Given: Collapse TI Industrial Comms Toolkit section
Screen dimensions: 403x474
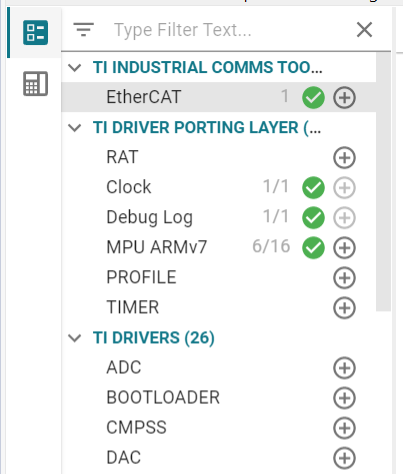Looking at the screenshot, I should (x=74, y=68).
